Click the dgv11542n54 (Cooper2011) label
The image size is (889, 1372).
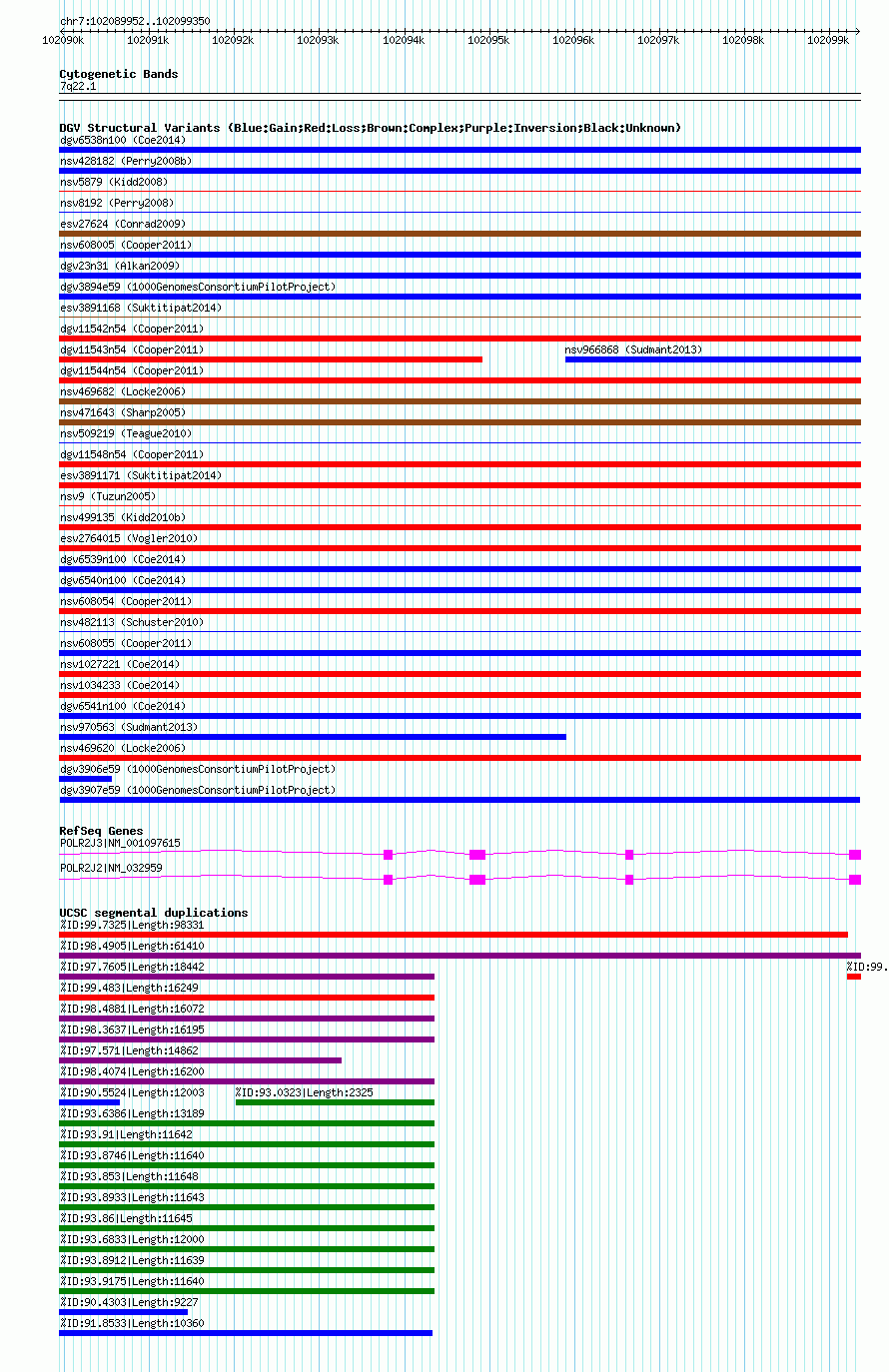[x=132, y=329]
